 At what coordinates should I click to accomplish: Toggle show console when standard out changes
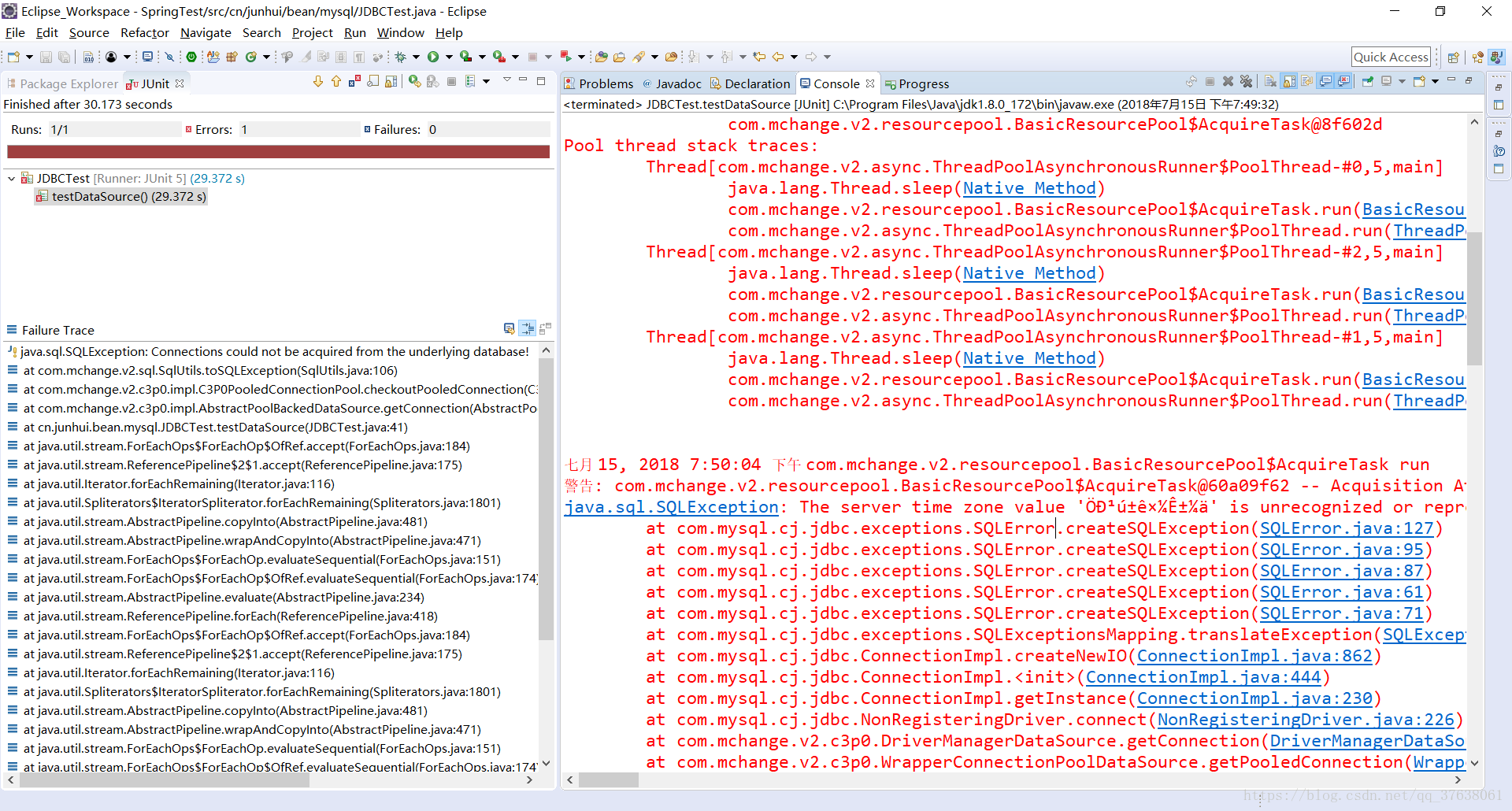click(x=1326, y=82)
